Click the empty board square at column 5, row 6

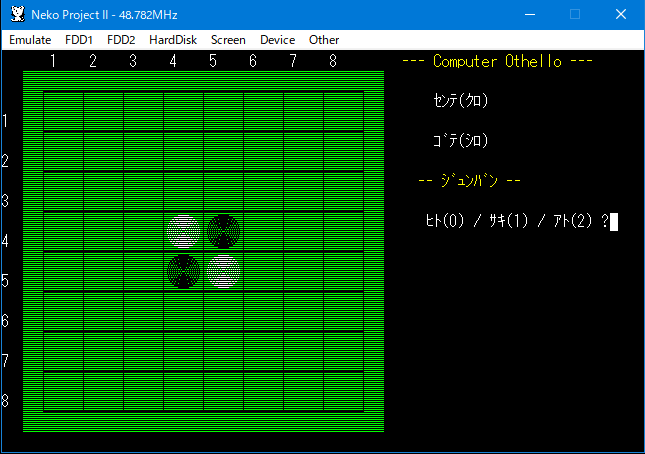[x=223, y=311]
